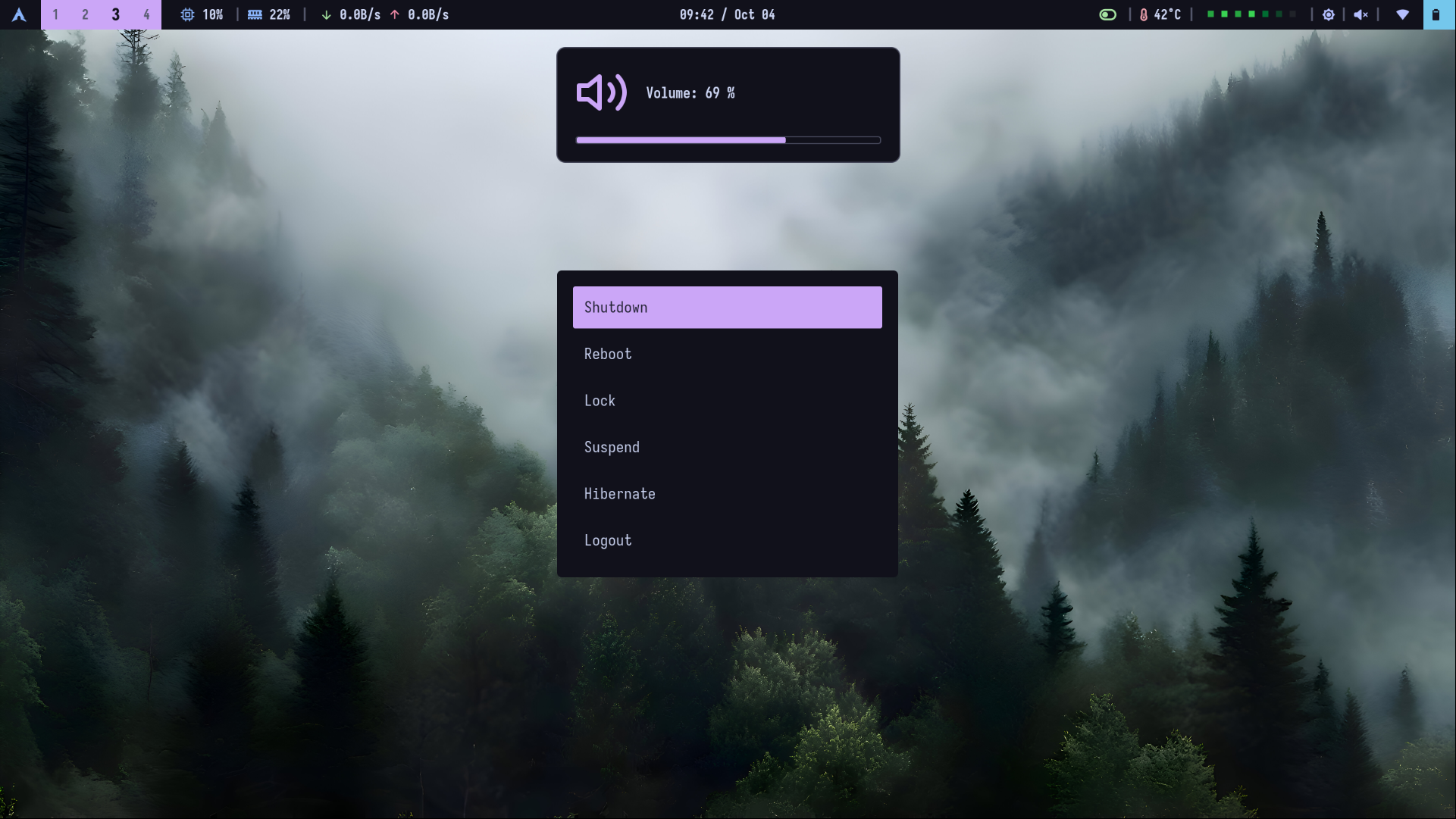The width and height of the screenshot is (1456, 819).
Task: Click the CPU usage chip icon
Action: pyautogui.click(x=187, y=14)
